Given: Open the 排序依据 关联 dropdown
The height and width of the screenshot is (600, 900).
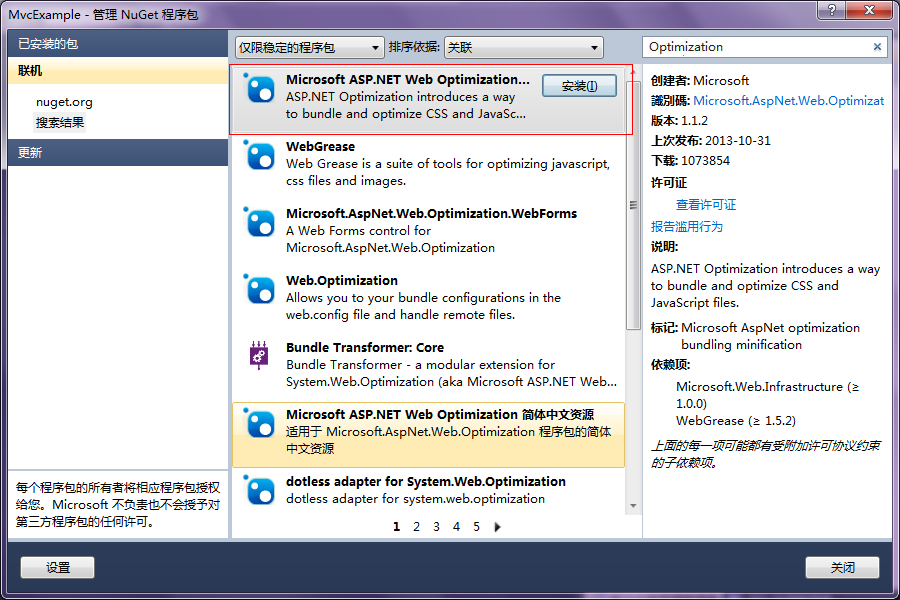Looking at the screenshot, I should 523,48.
